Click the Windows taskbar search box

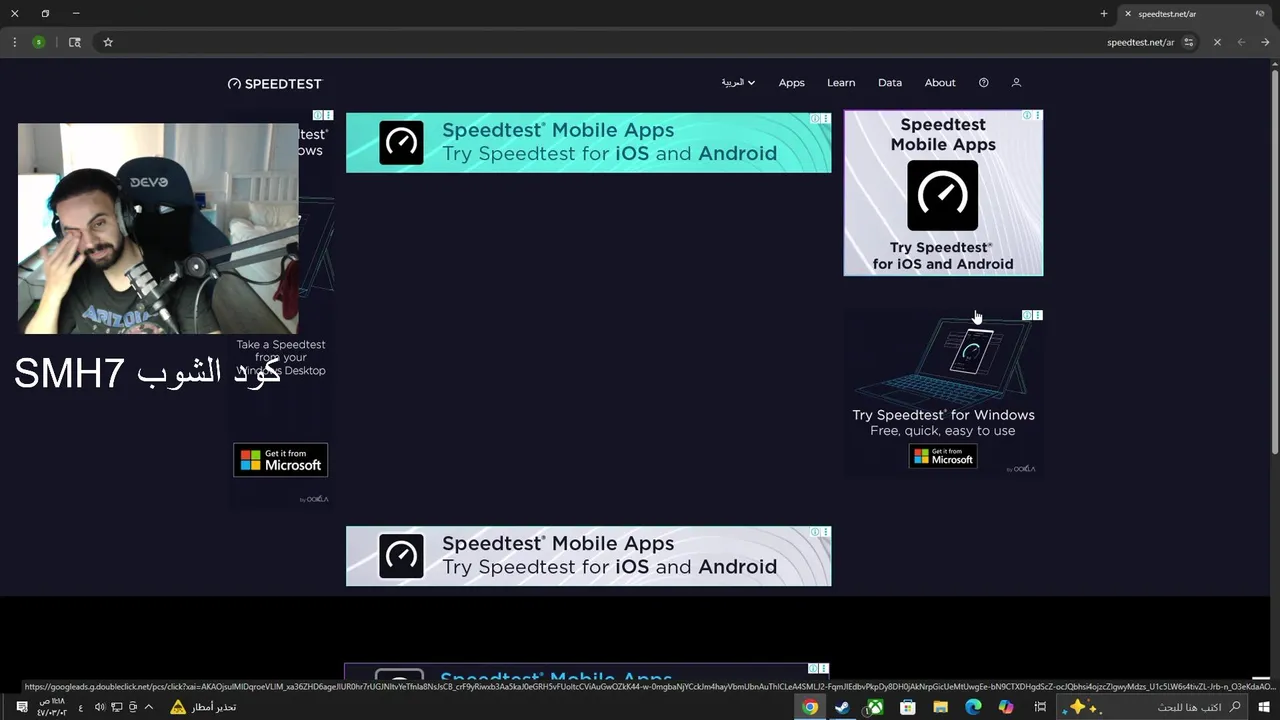coord(1150,707)
